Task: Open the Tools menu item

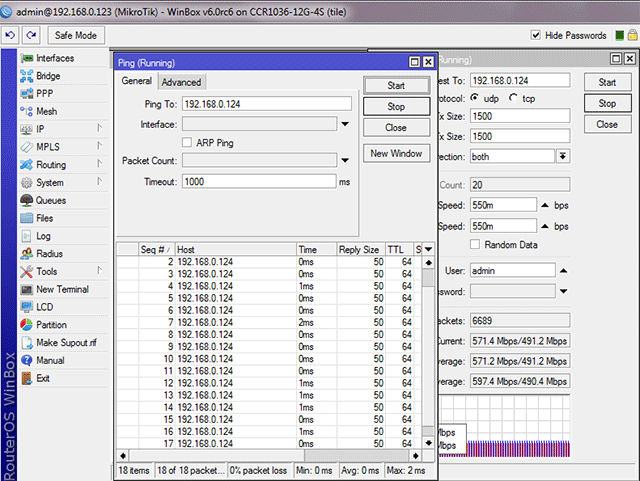Action: [x=47, y=272]
